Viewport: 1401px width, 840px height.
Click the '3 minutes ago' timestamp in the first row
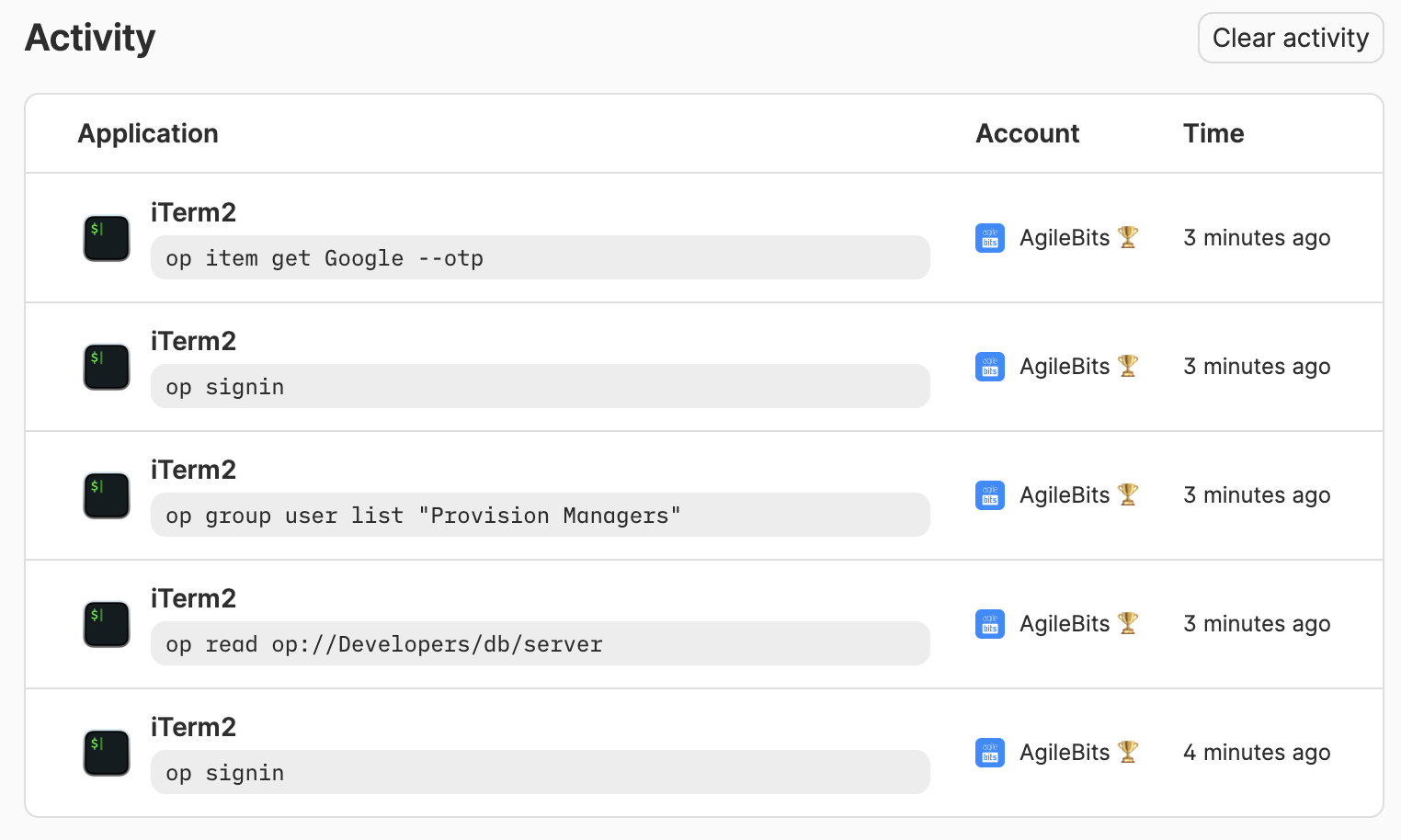click(x=1257, y=238)
